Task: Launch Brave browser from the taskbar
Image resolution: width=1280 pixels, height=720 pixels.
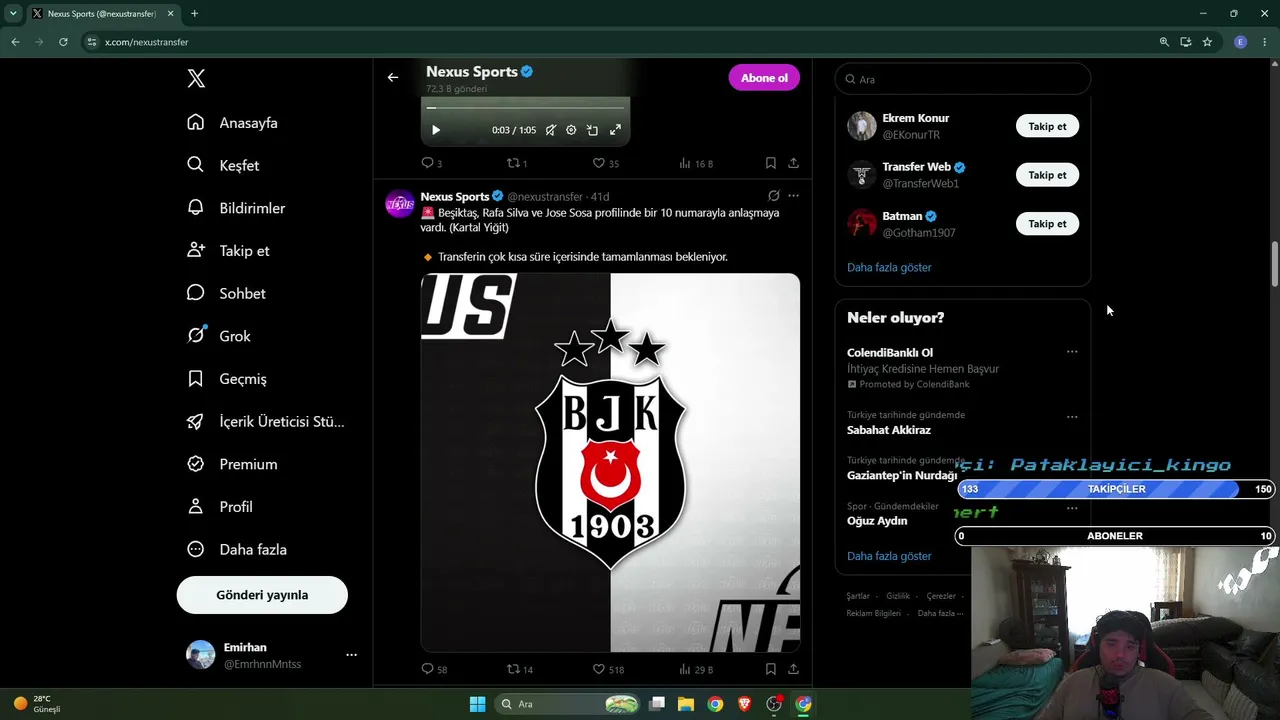Action: (x=744, y=704)
